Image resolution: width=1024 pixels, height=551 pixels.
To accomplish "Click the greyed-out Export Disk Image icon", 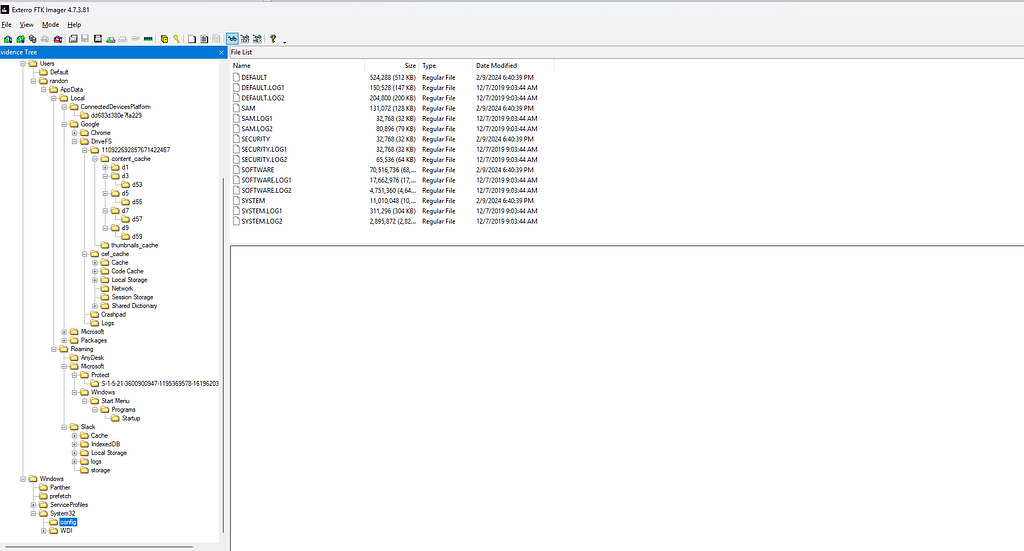I will tap(85, 39).
